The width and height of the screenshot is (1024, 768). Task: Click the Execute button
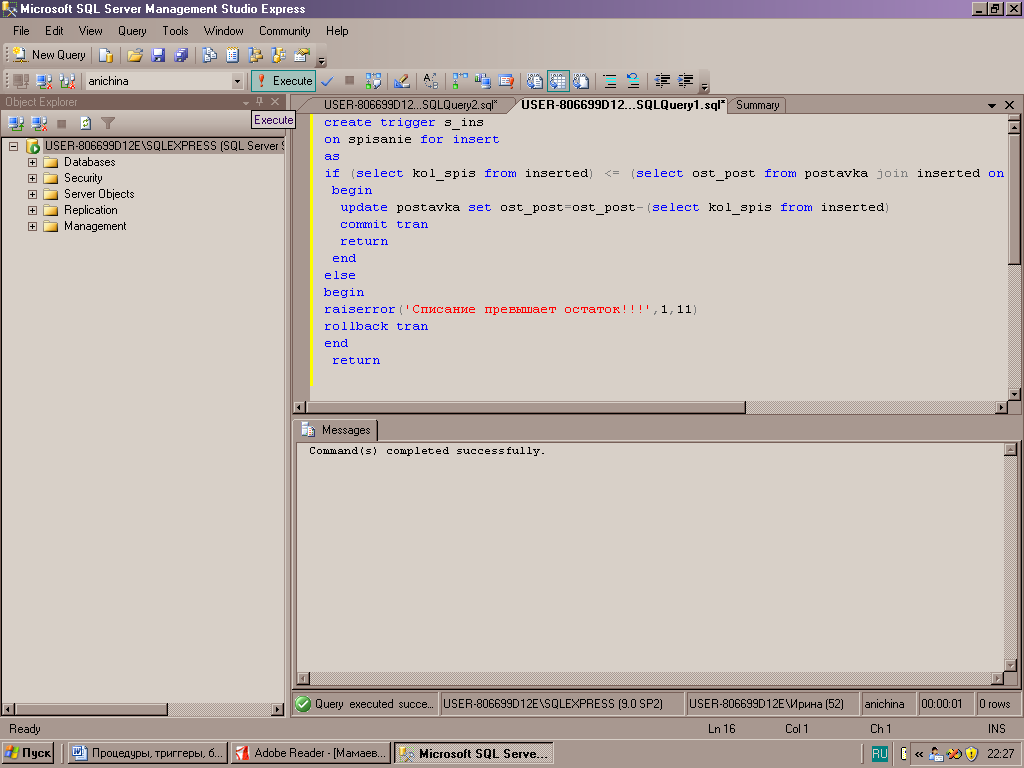pyautogui.click(x=283, y=81)
